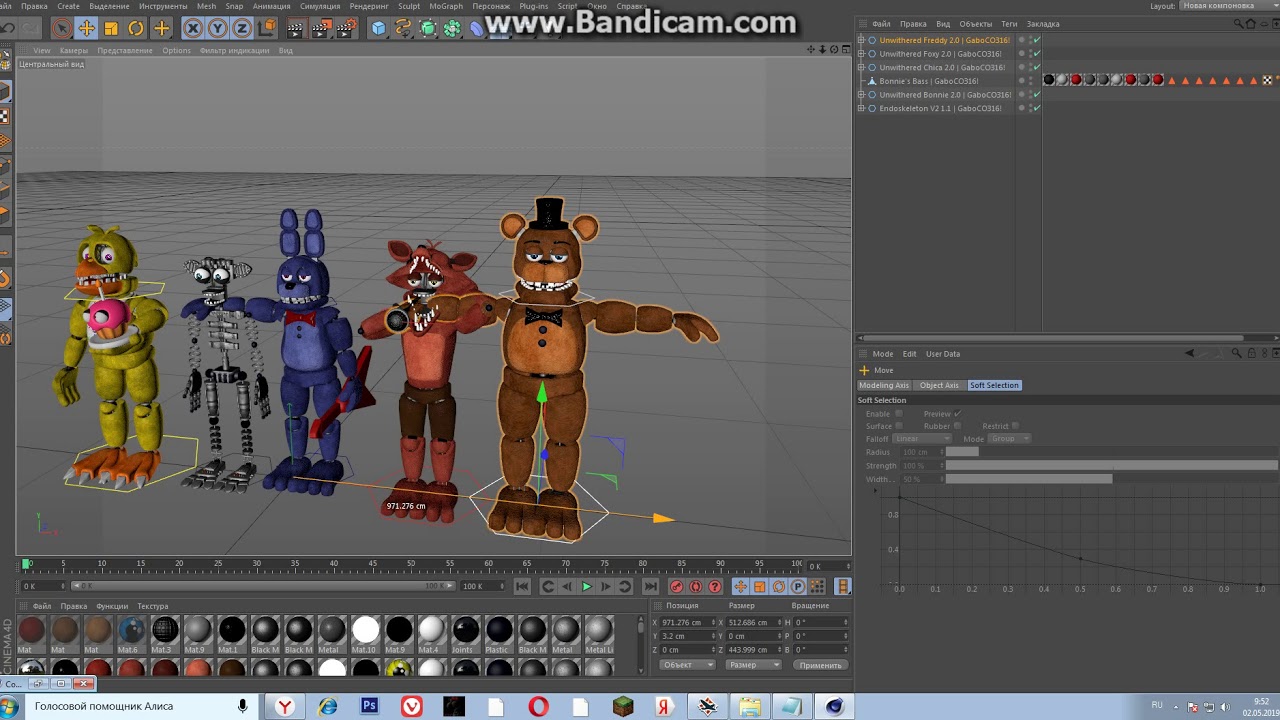Toggle X axis lock

click(193, 28)
